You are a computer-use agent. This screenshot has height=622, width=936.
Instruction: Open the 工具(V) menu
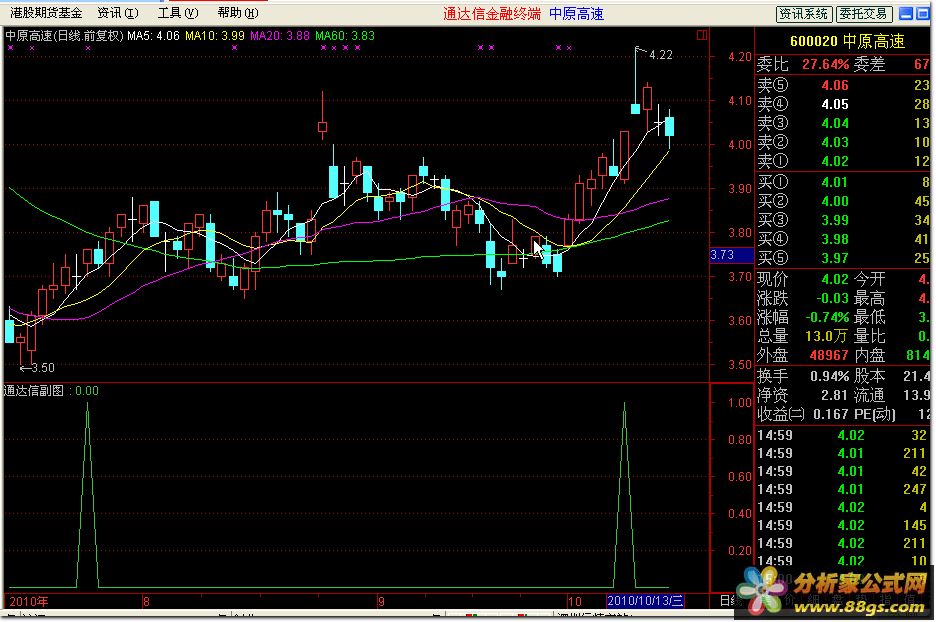(178, 13)
